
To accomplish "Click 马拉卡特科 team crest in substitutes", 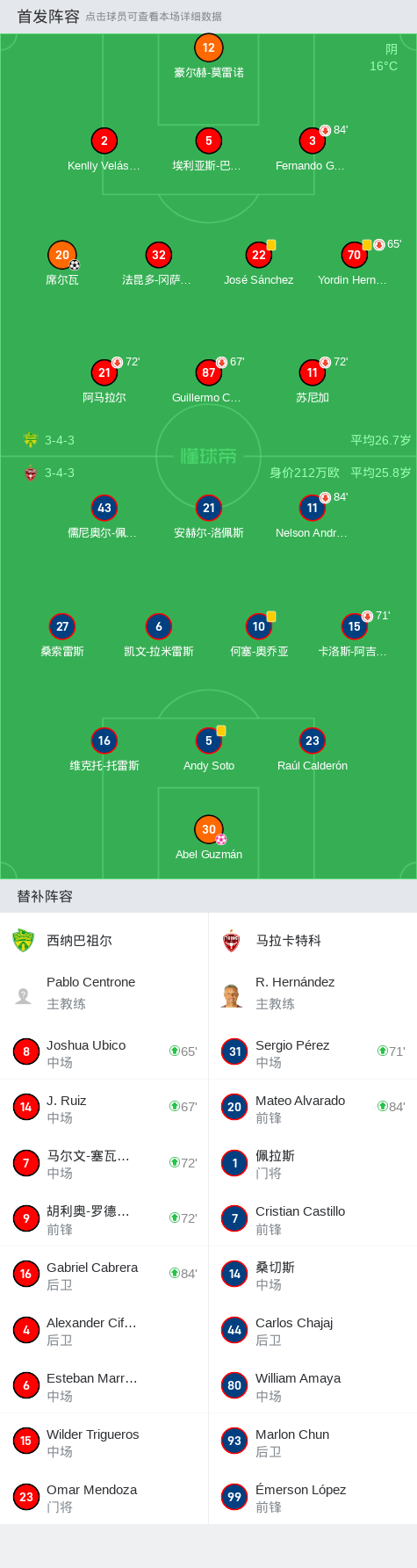I will [232, 940].
